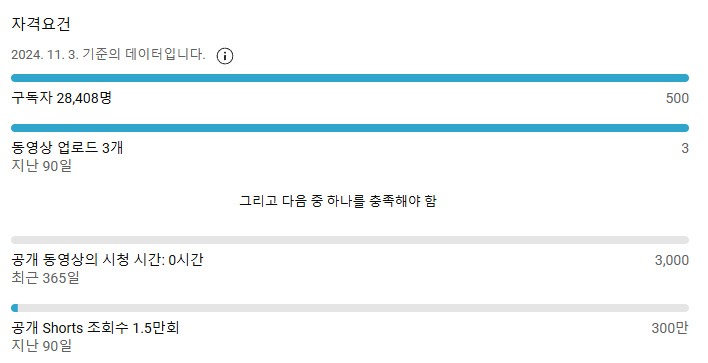
Task: Click the subscriber progress bar
Action: tap(350, 78)
